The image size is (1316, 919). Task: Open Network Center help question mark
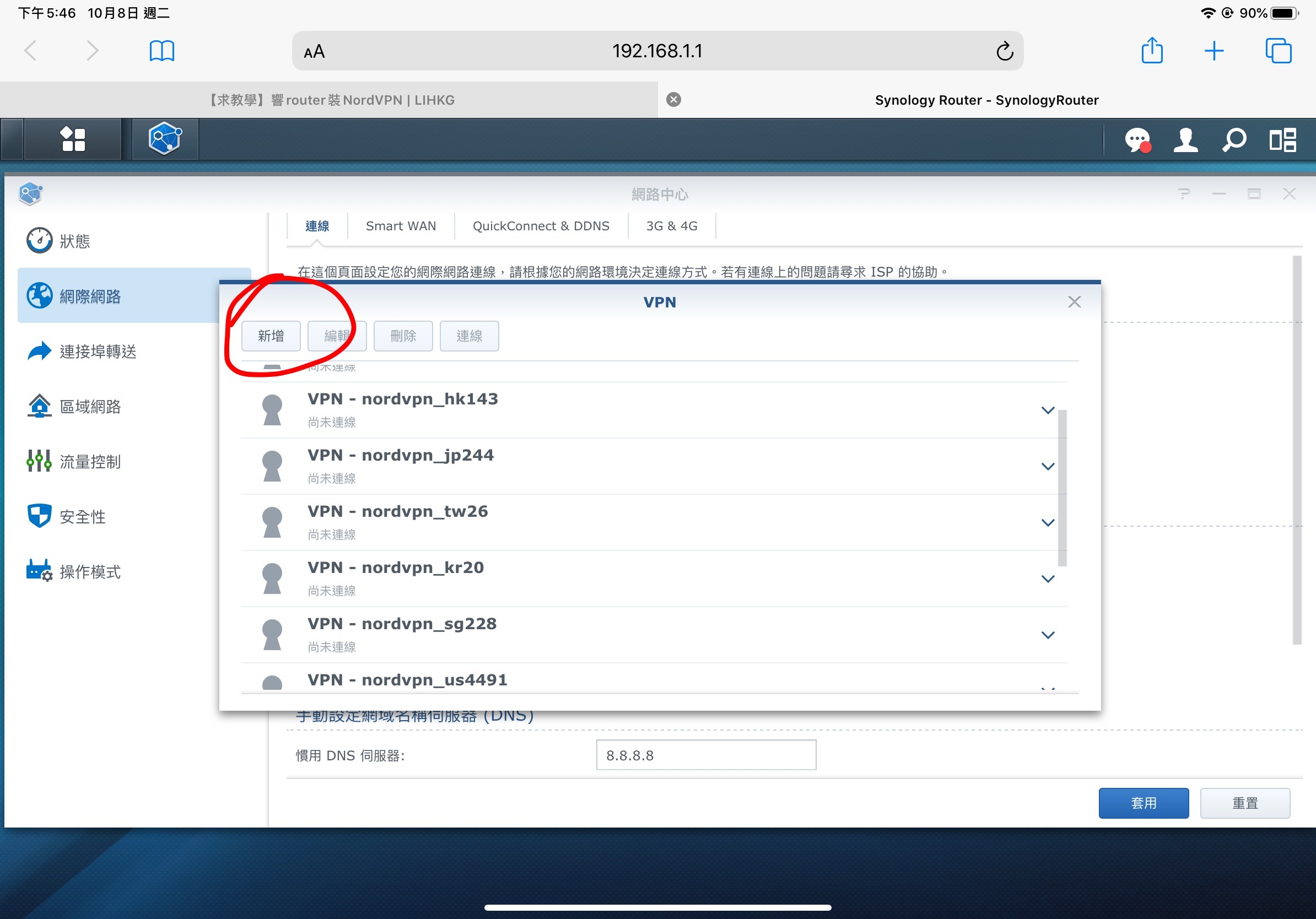1184,193
